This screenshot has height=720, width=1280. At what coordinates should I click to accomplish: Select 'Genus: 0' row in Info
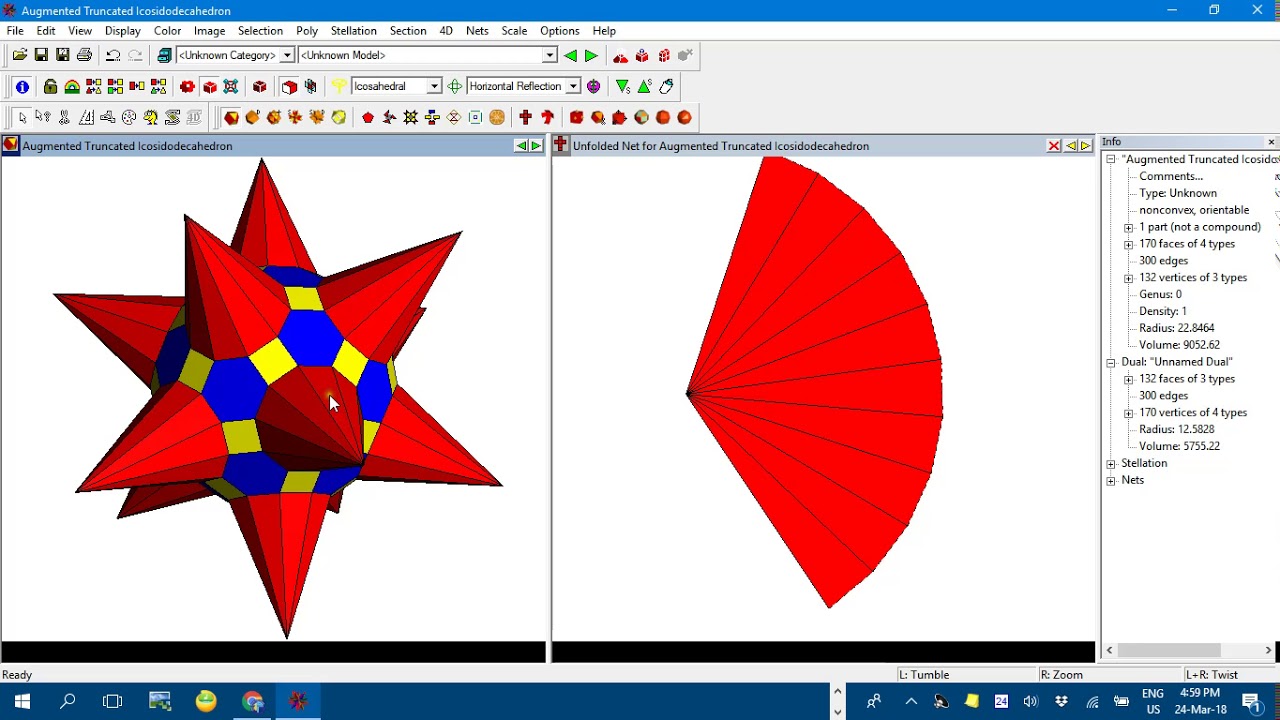pyautogui.click(x=1160, y=294)
